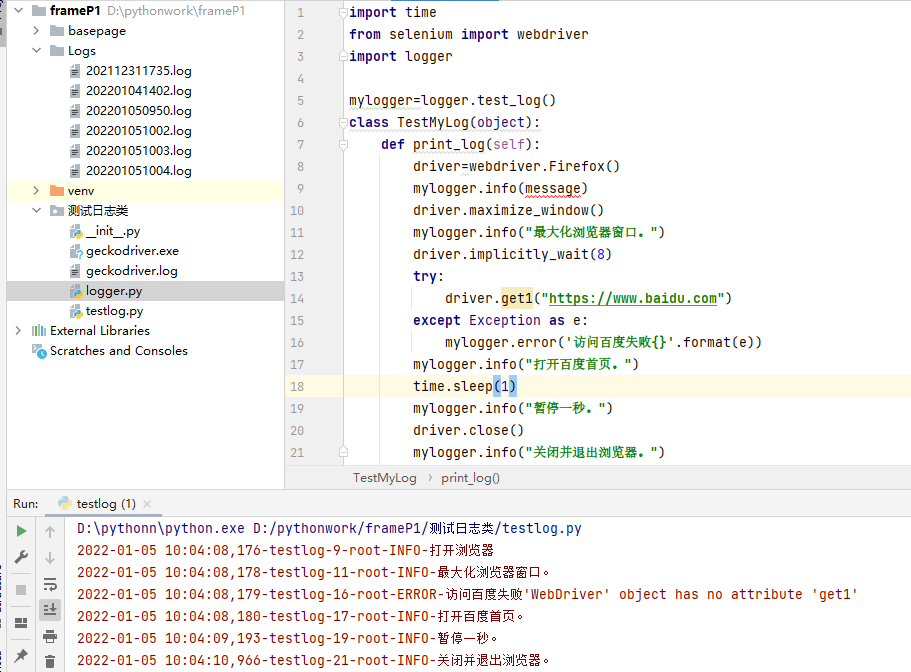Expand the venv folder

[x=36, y=191]
